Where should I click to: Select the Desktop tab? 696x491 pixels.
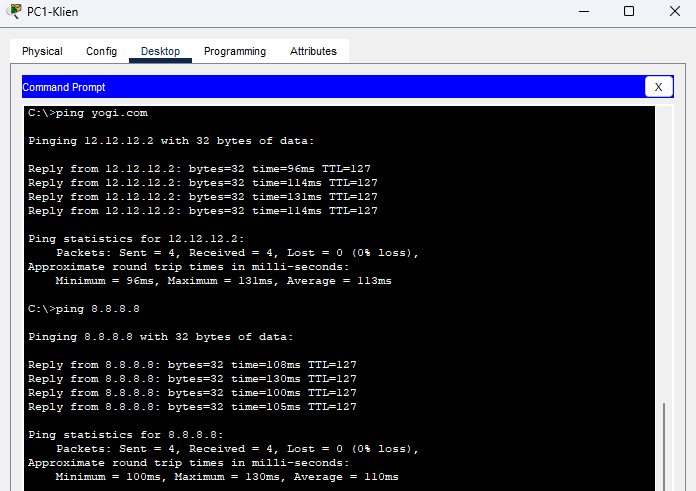160,51
